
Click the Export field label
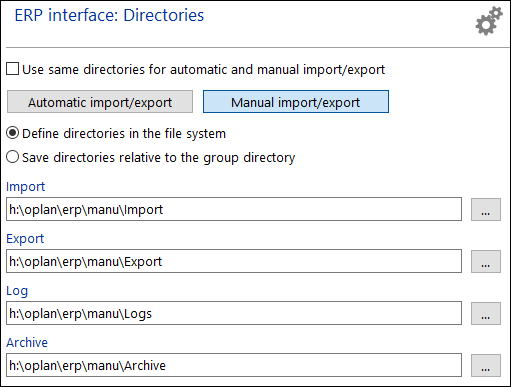click(25, 239)
